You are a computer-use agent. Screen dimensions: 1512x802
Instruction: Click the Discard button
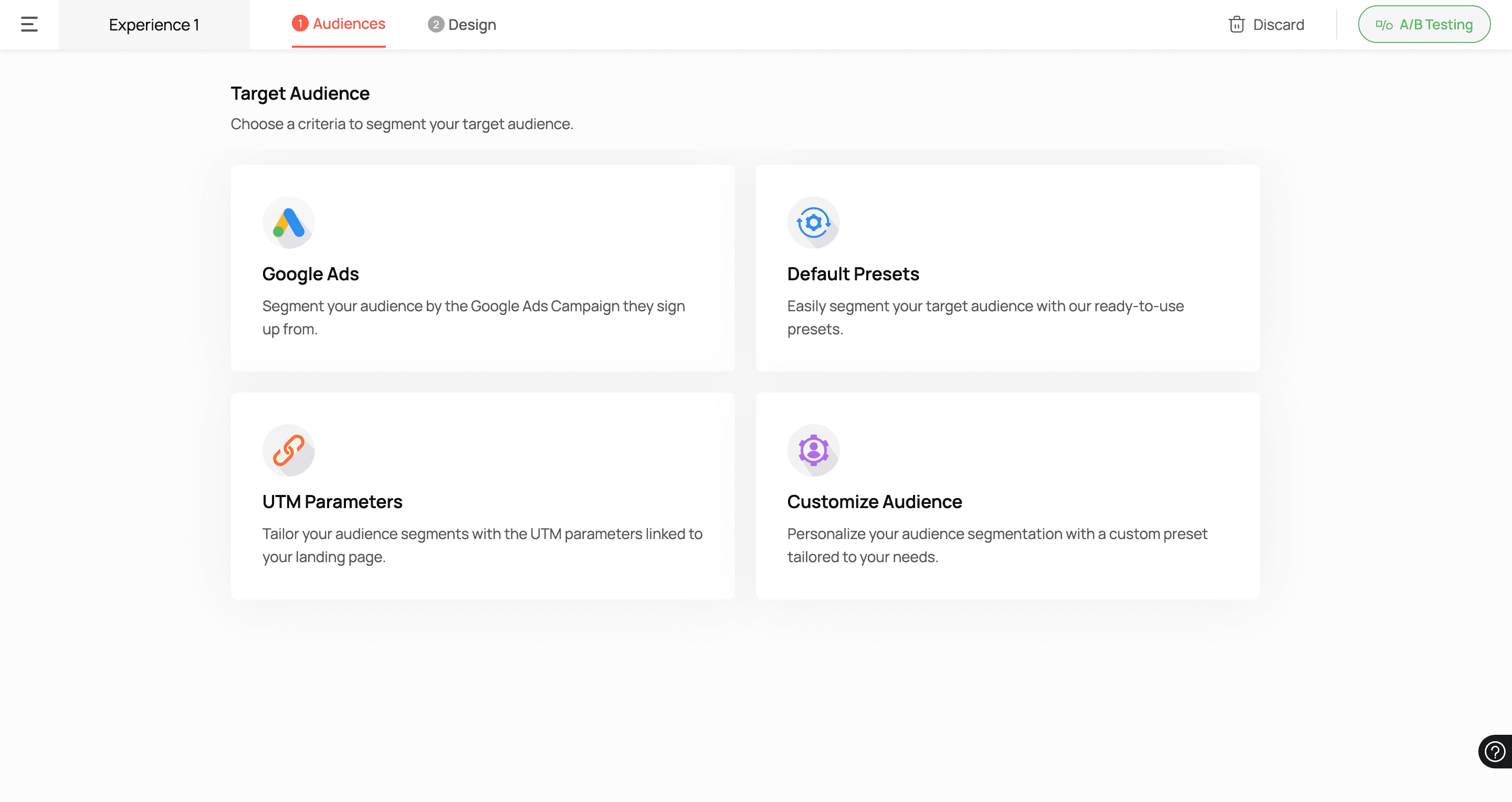[x=1278, y=25]
